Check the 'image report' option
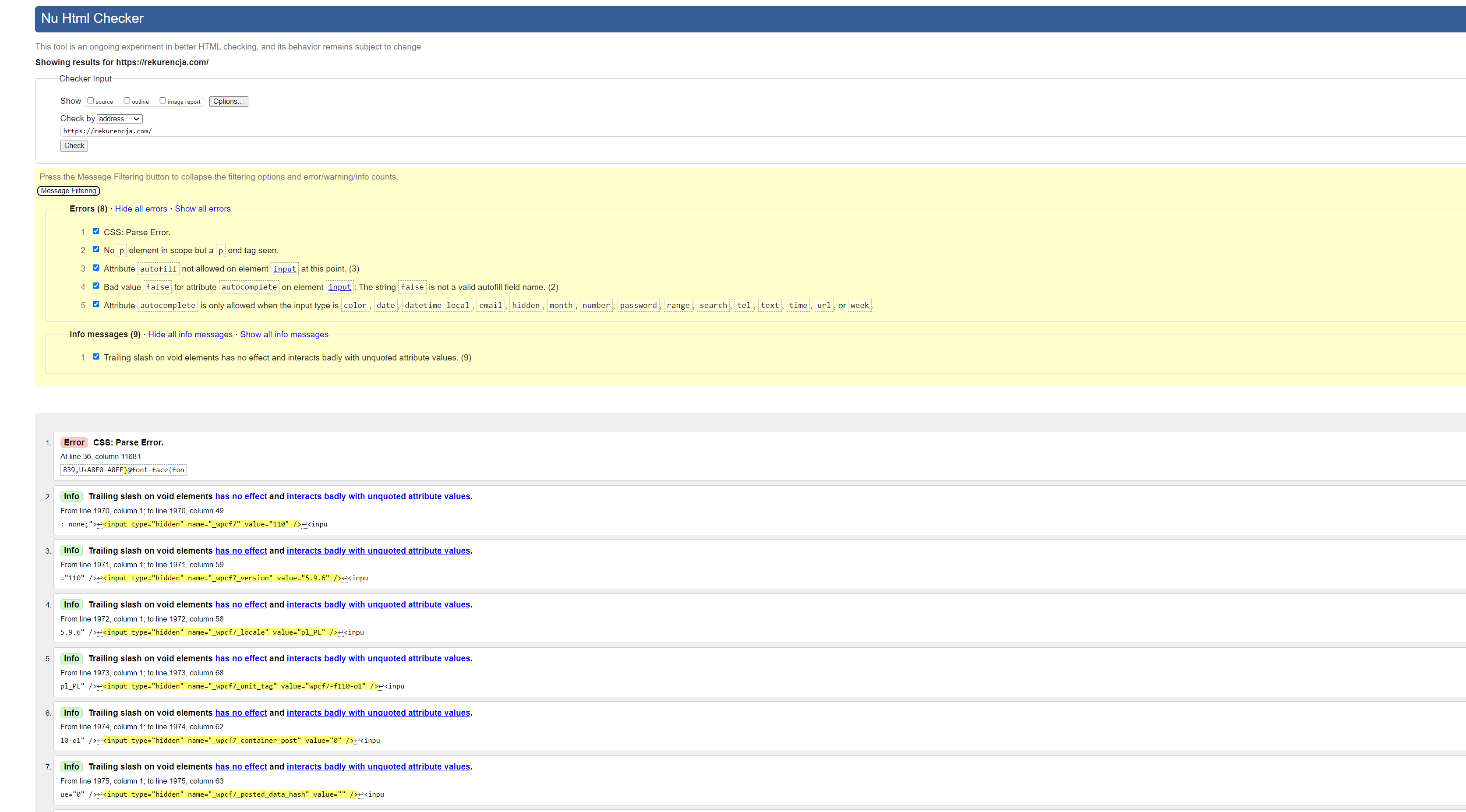Screen dimensions: 1466x812 point(163,101)
